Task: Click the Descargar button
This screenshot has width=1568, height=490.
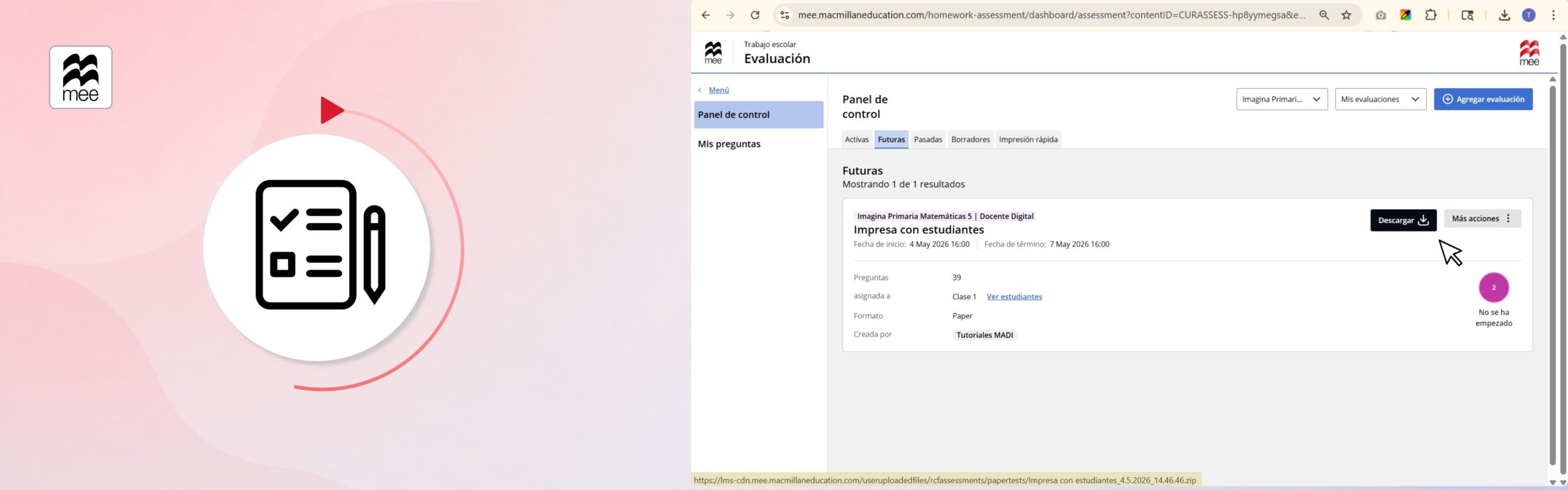Action: pos(1403,220)
